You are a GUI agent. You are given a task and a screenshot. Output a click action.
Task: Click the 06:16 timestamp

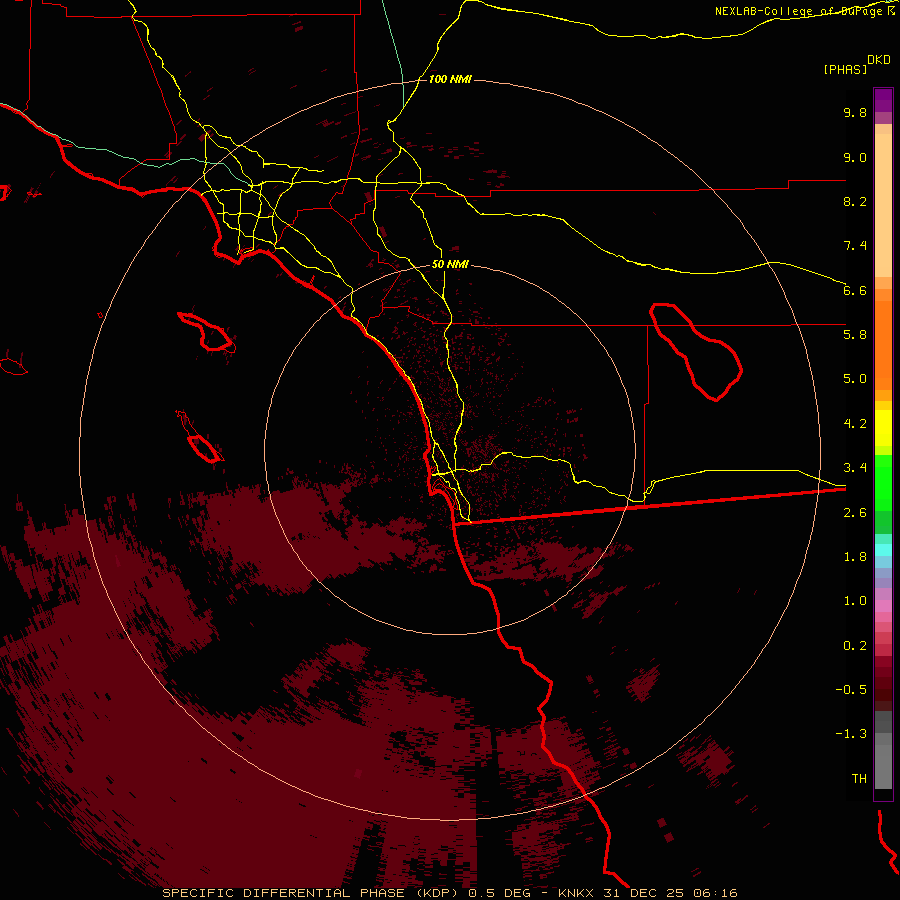pyautogui.click(x=715, y=893)
